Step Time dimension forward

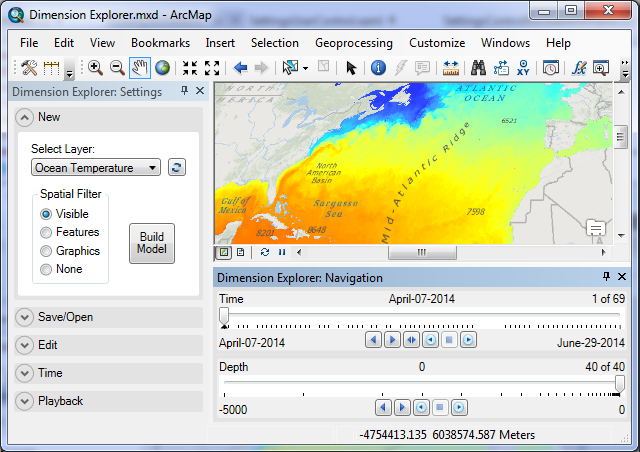tap(392, 340)
